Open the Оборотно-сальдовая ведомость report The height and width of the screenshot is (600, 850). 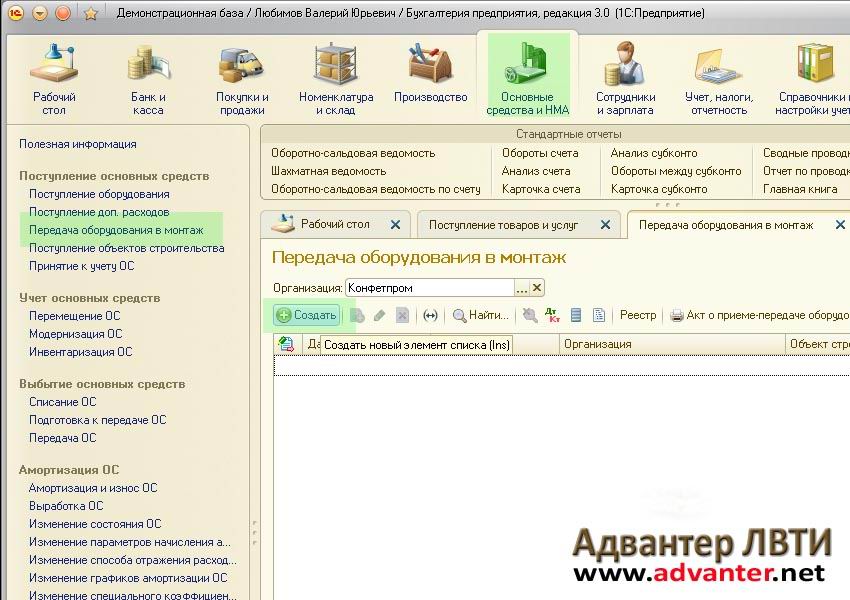point(353,153)
